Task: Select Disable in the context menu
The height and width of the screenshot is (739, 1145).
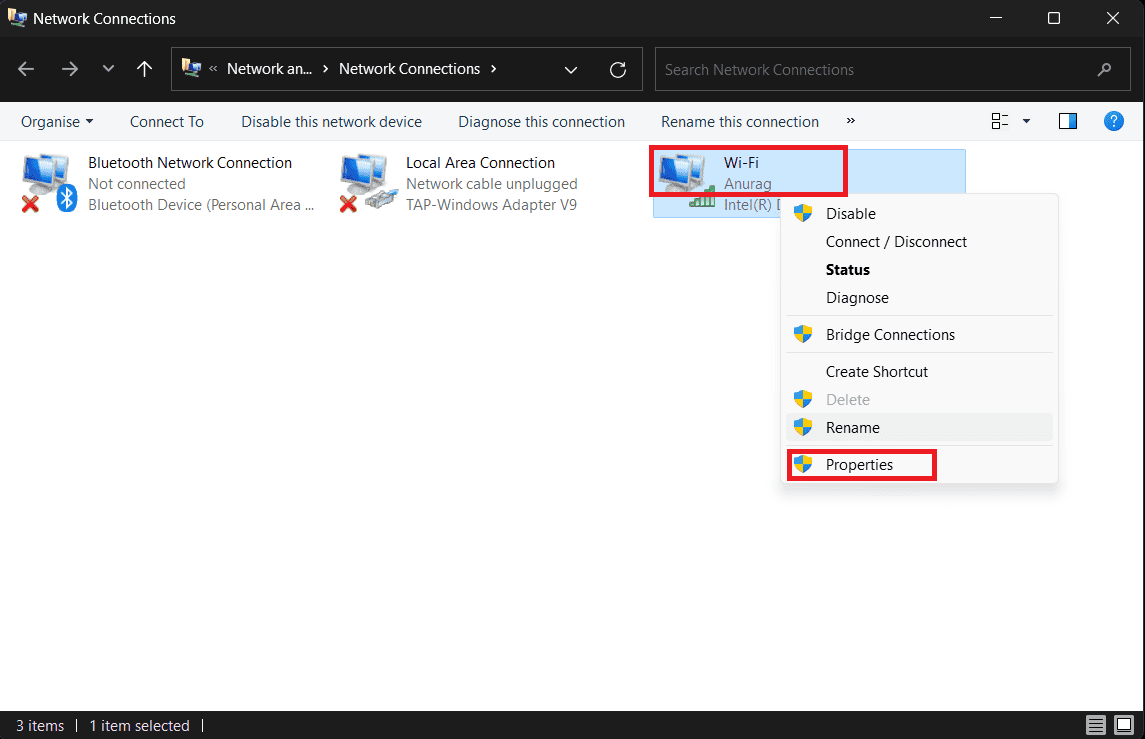Action: coord(850,214)
